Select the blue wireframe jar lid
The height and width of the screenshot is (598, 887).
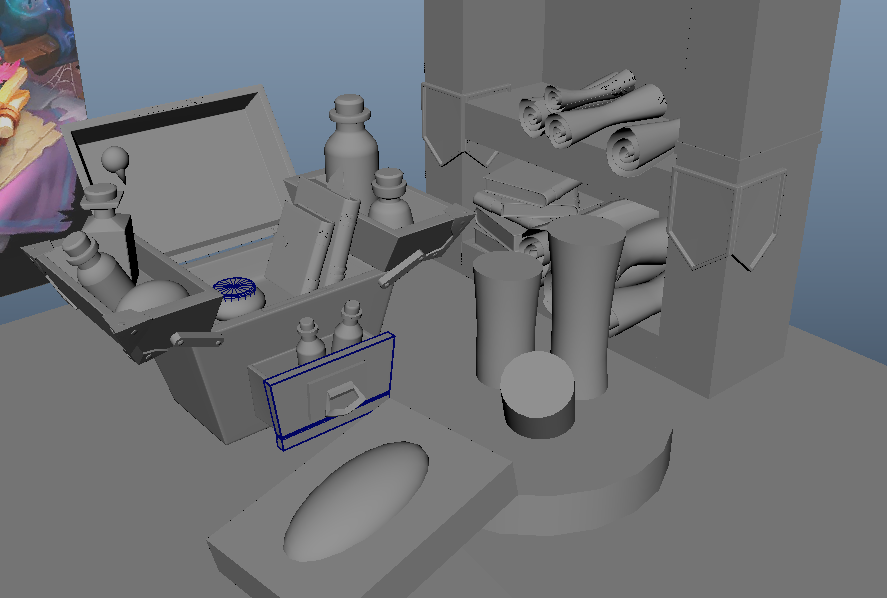[234, 286]
